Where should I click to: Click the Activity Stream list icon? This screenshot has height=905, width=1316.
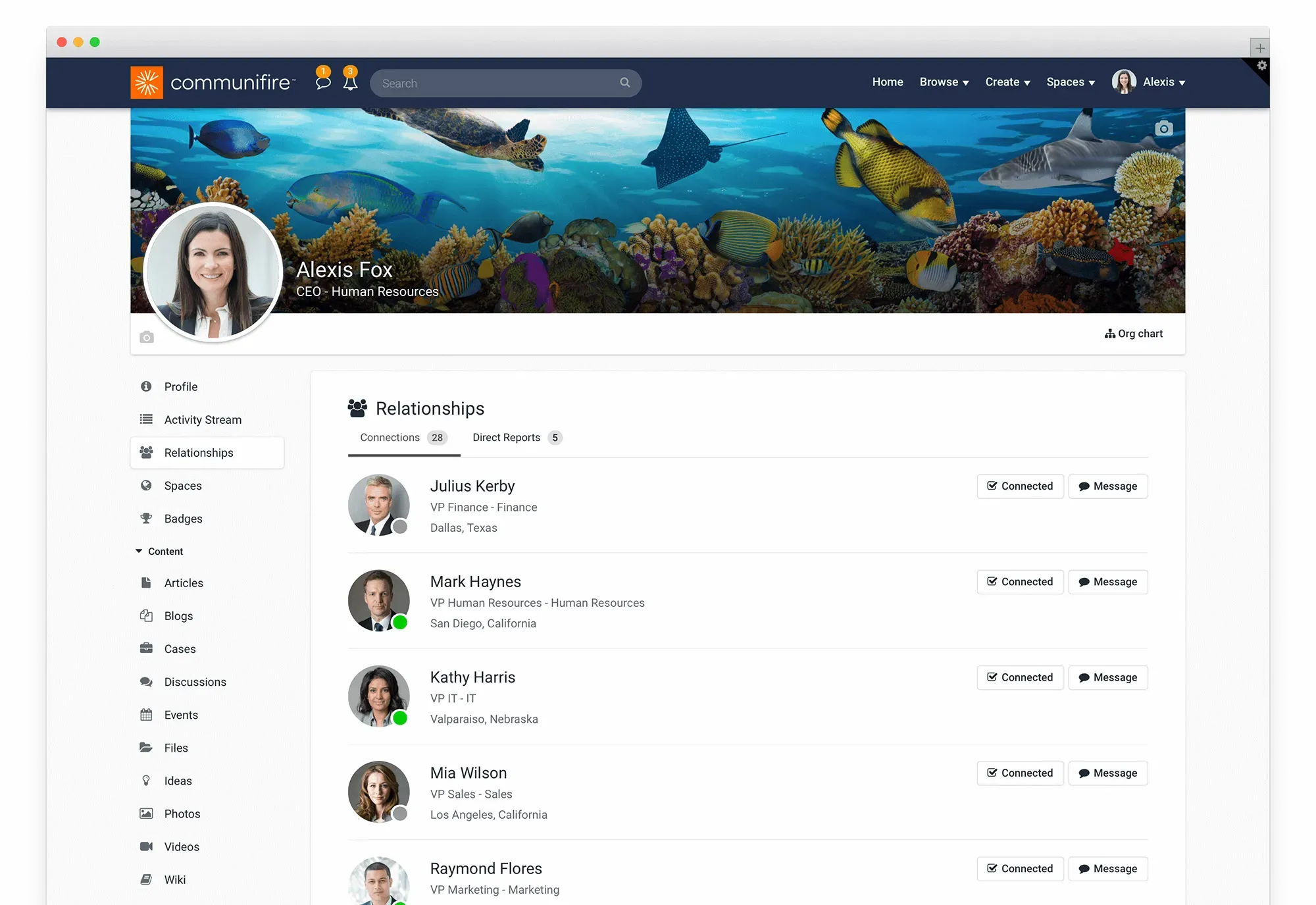(146, 419)
